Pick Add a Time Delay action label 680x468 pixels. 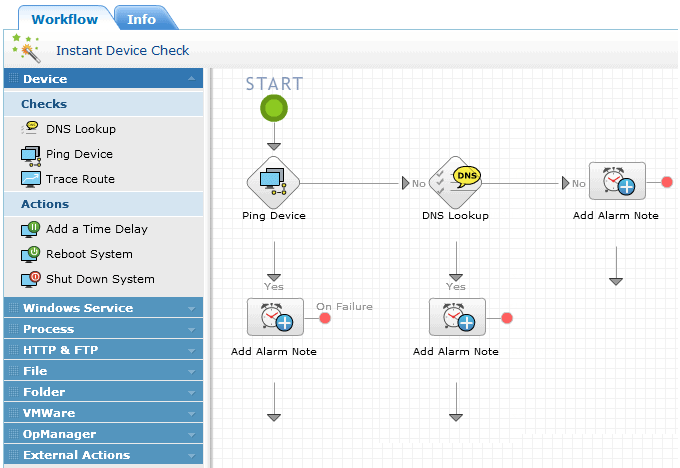point(97,229)
